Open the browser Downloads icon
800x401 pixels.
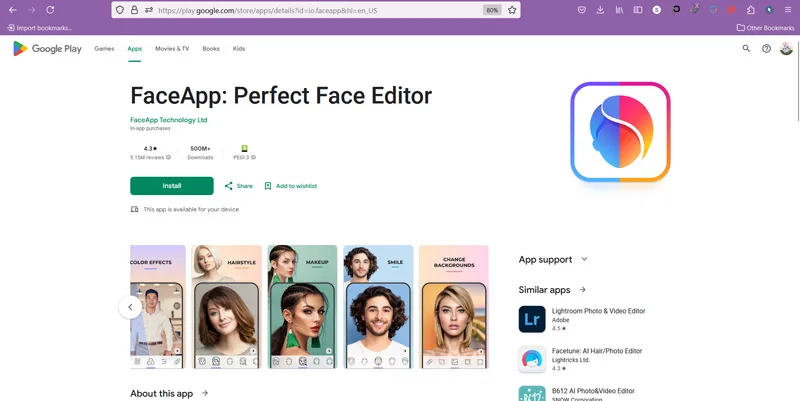(601, 10)
